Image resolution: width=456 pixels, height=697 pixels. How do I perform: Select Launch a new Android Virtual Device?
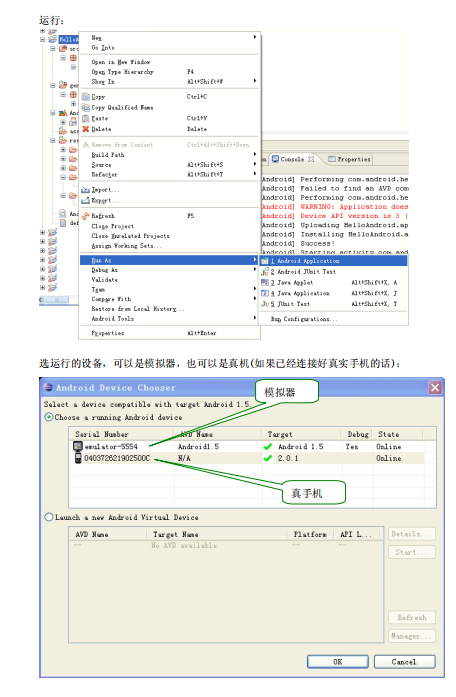[x=49, y=517]
